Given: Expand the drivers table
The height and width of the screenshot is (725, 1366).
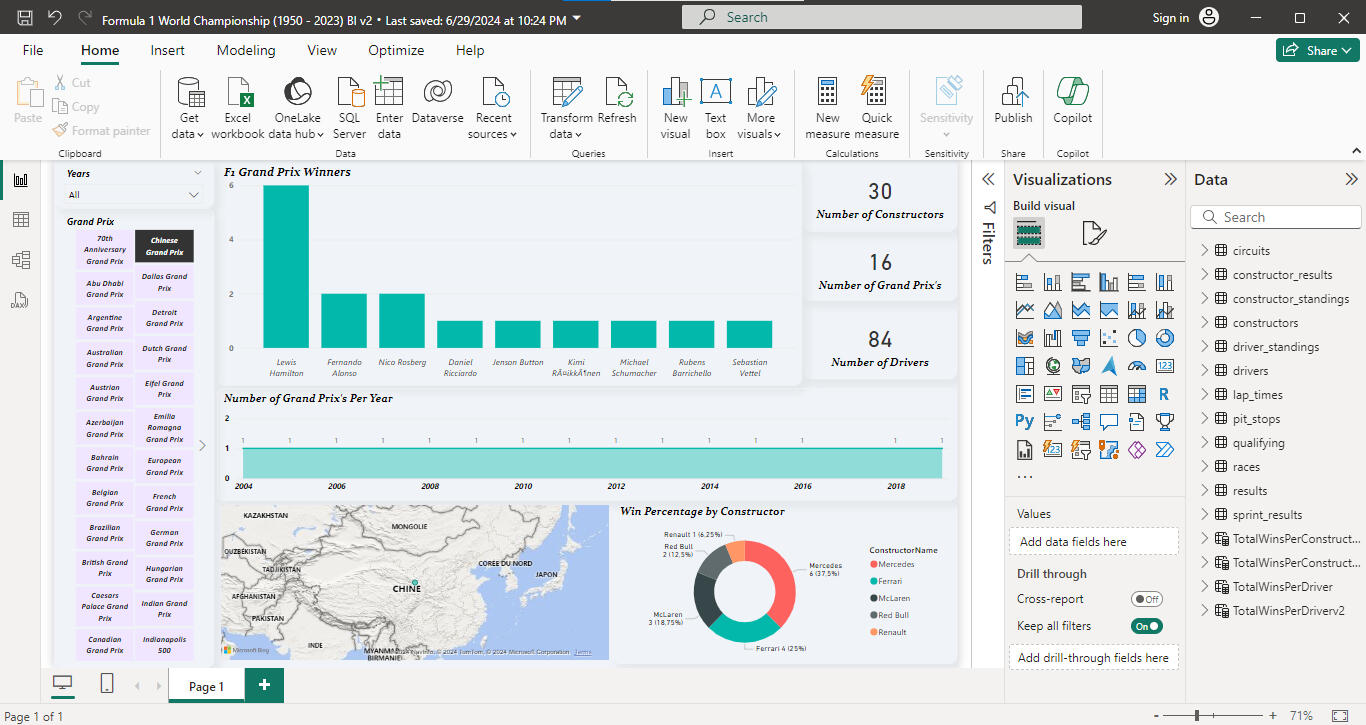Looking at the screenshot, I should [1204, 371].
